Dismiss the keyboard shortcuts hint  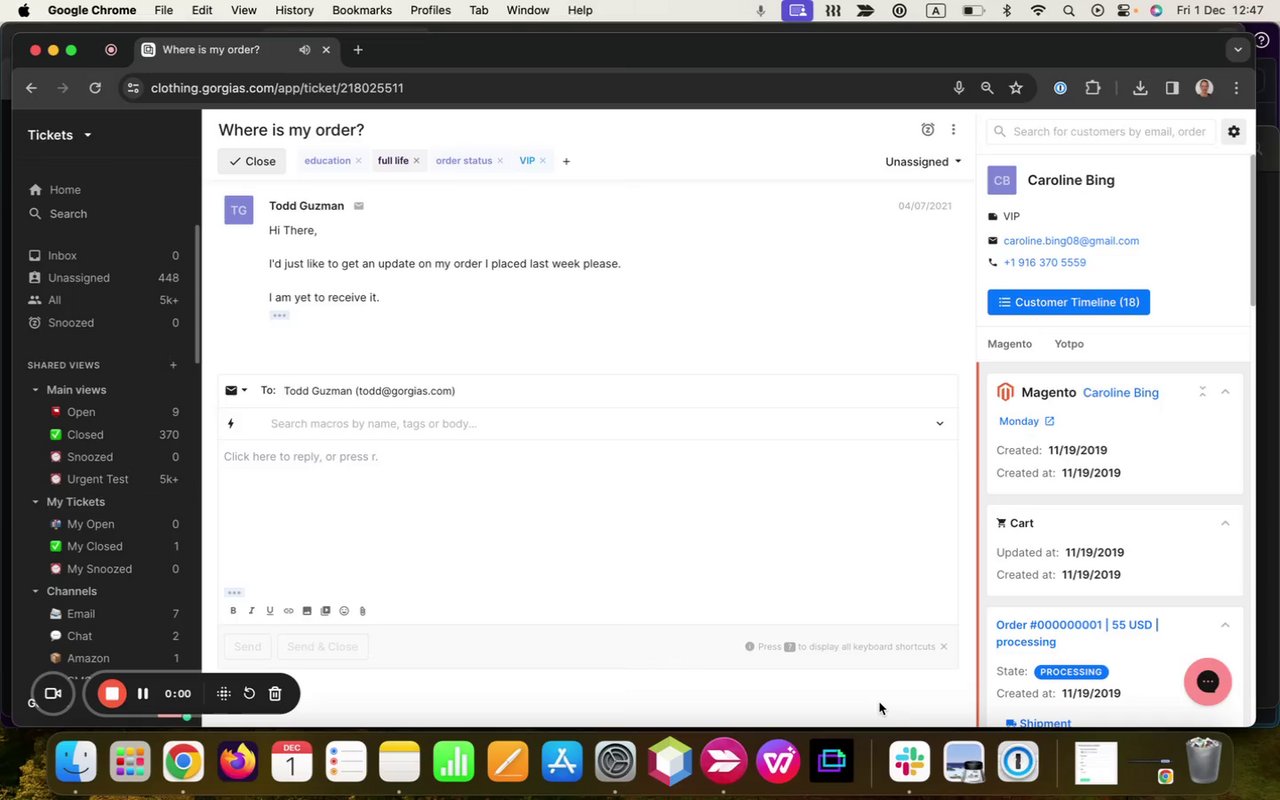pyautogui.click(x=943, y=647)
